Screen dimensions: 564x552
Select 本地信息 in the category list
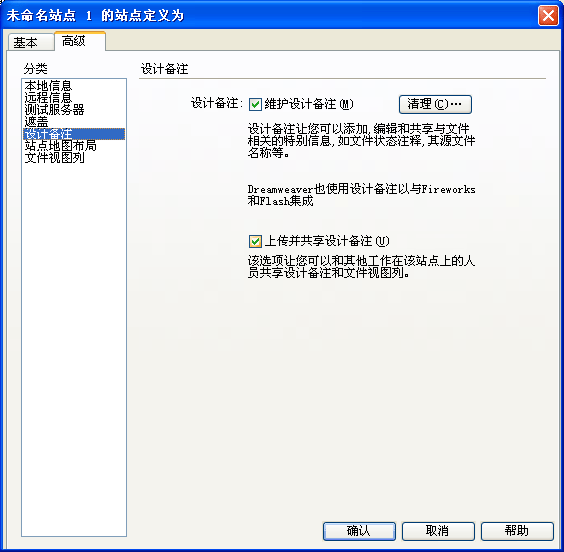[x=48, y=86]
